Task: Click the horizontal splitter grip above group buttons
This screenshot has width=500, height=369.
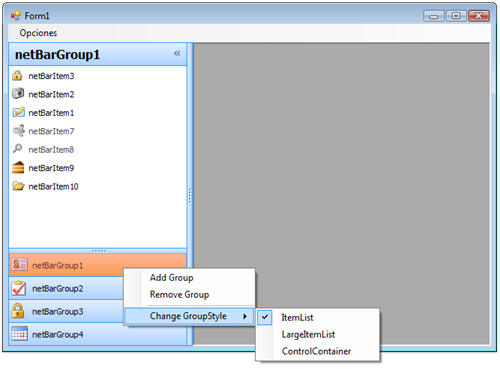Action: pos(99,251)
